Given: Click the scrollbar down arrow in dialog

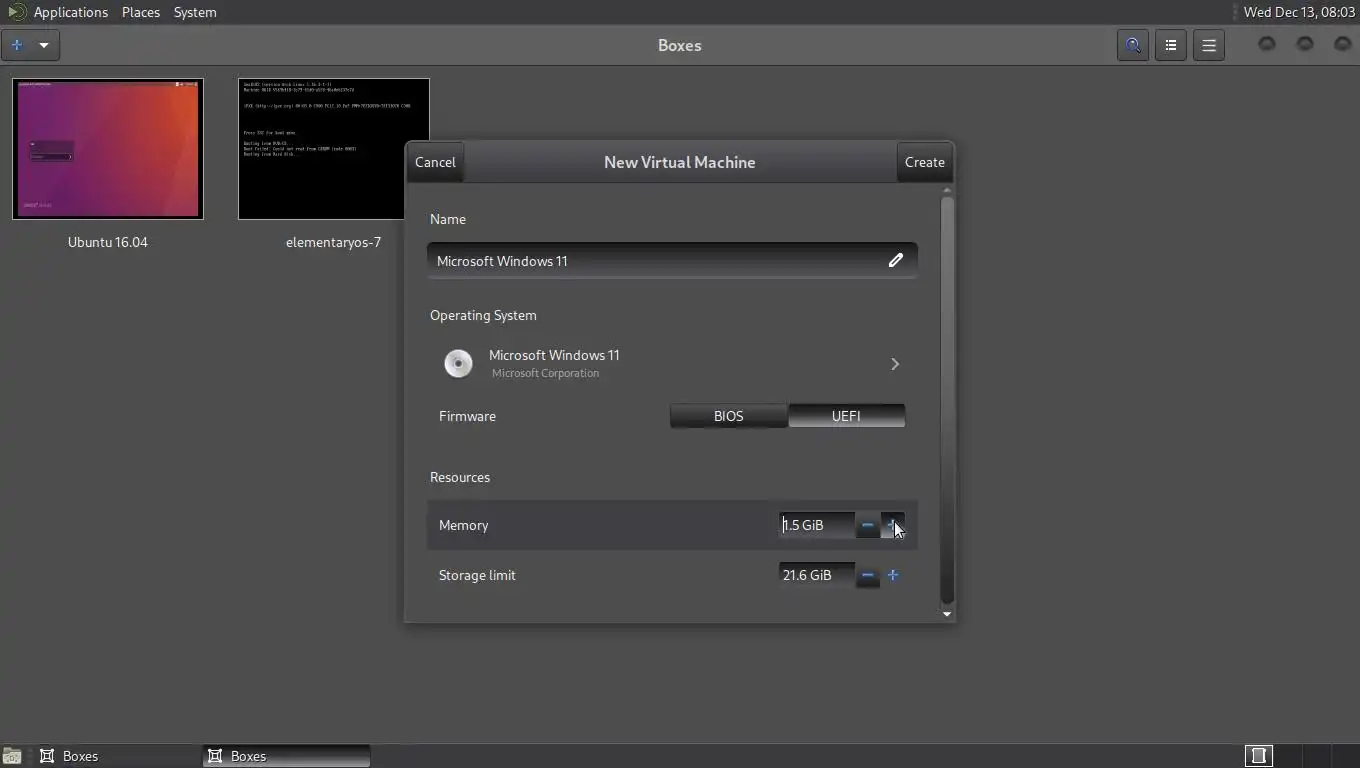Looking at the screenshot, I should (x=947, y=614).
